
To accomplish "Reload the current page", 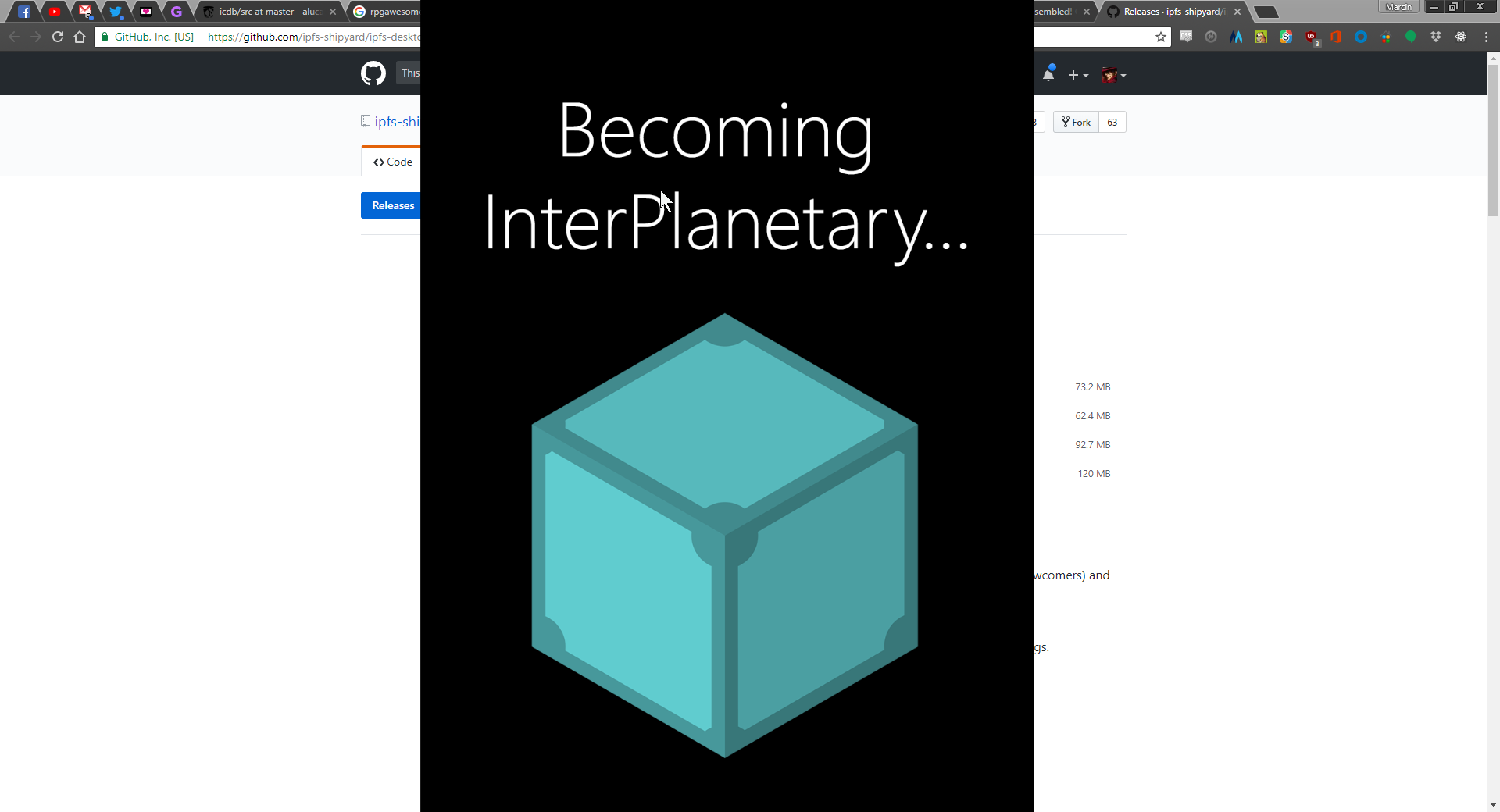I will (x=58, y=37).
